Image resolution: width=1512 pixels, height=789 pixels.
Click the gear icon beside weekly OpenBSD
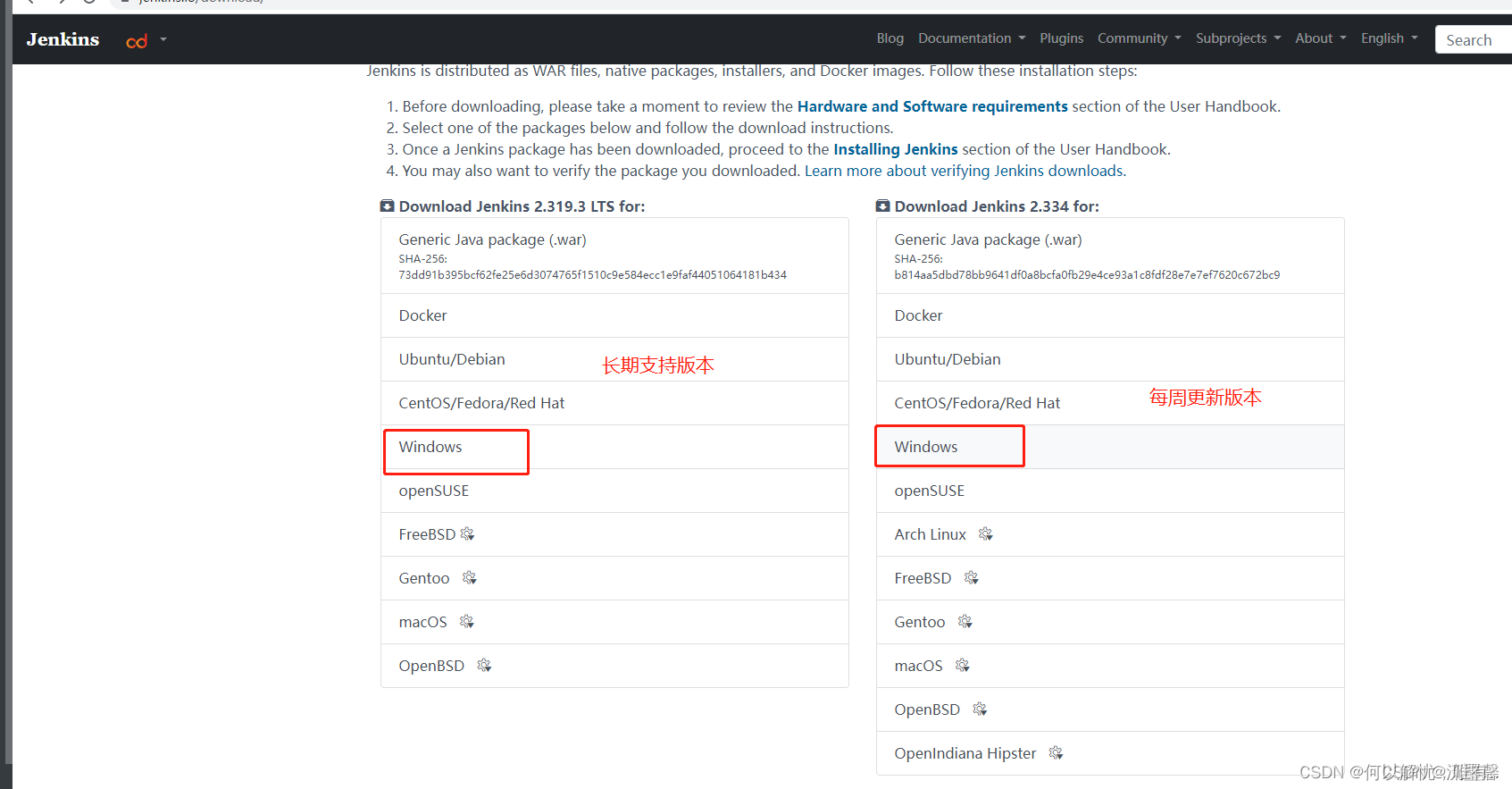(980, 709)
